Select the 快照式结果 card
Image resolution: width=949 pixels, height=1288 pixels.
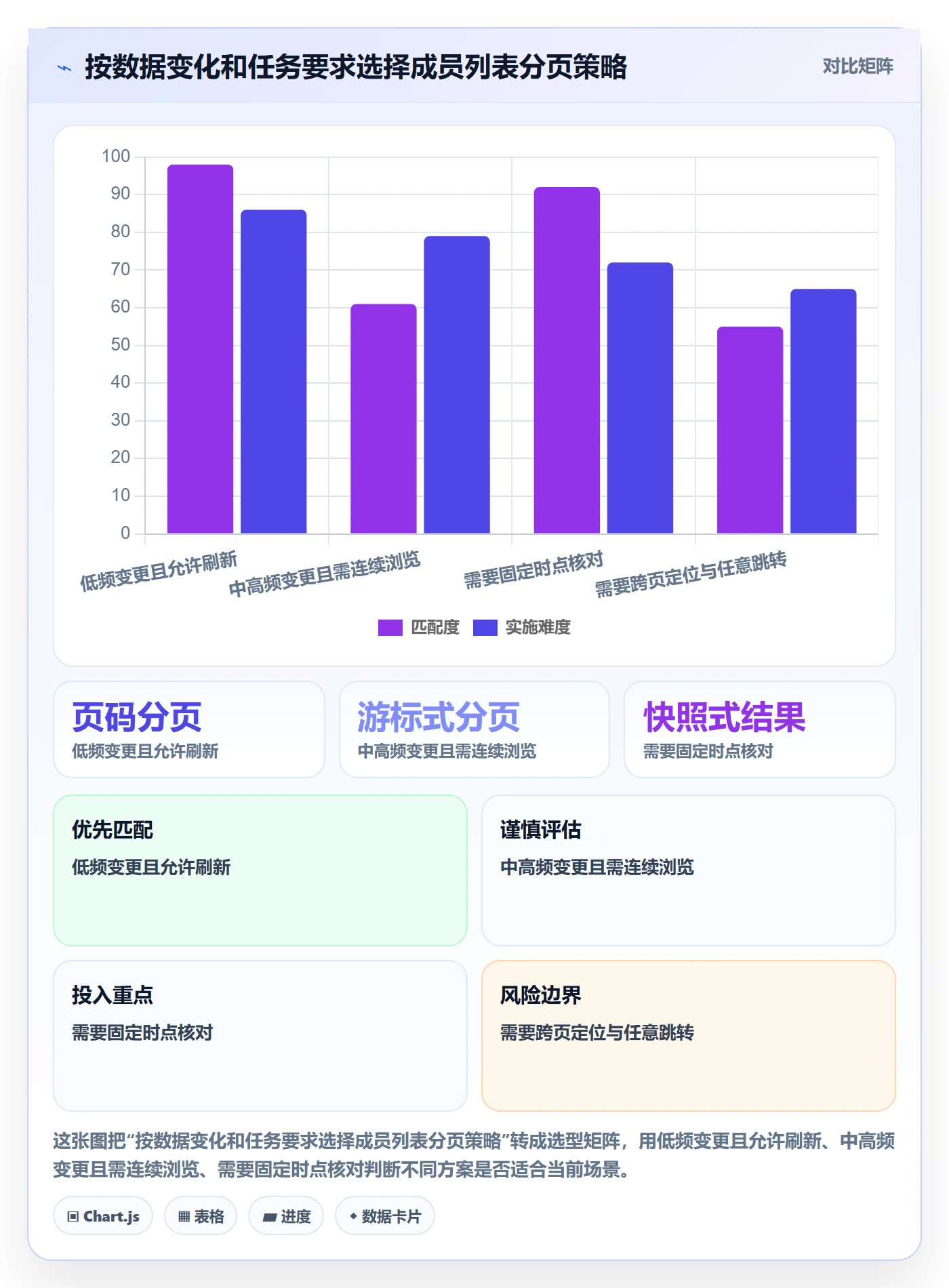click(760, 729)
